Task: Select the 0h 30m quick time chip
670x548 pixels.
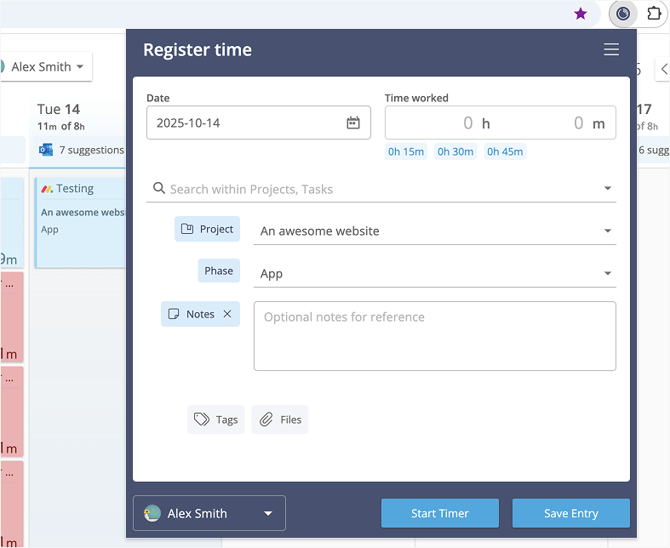Action: point(455,152)
